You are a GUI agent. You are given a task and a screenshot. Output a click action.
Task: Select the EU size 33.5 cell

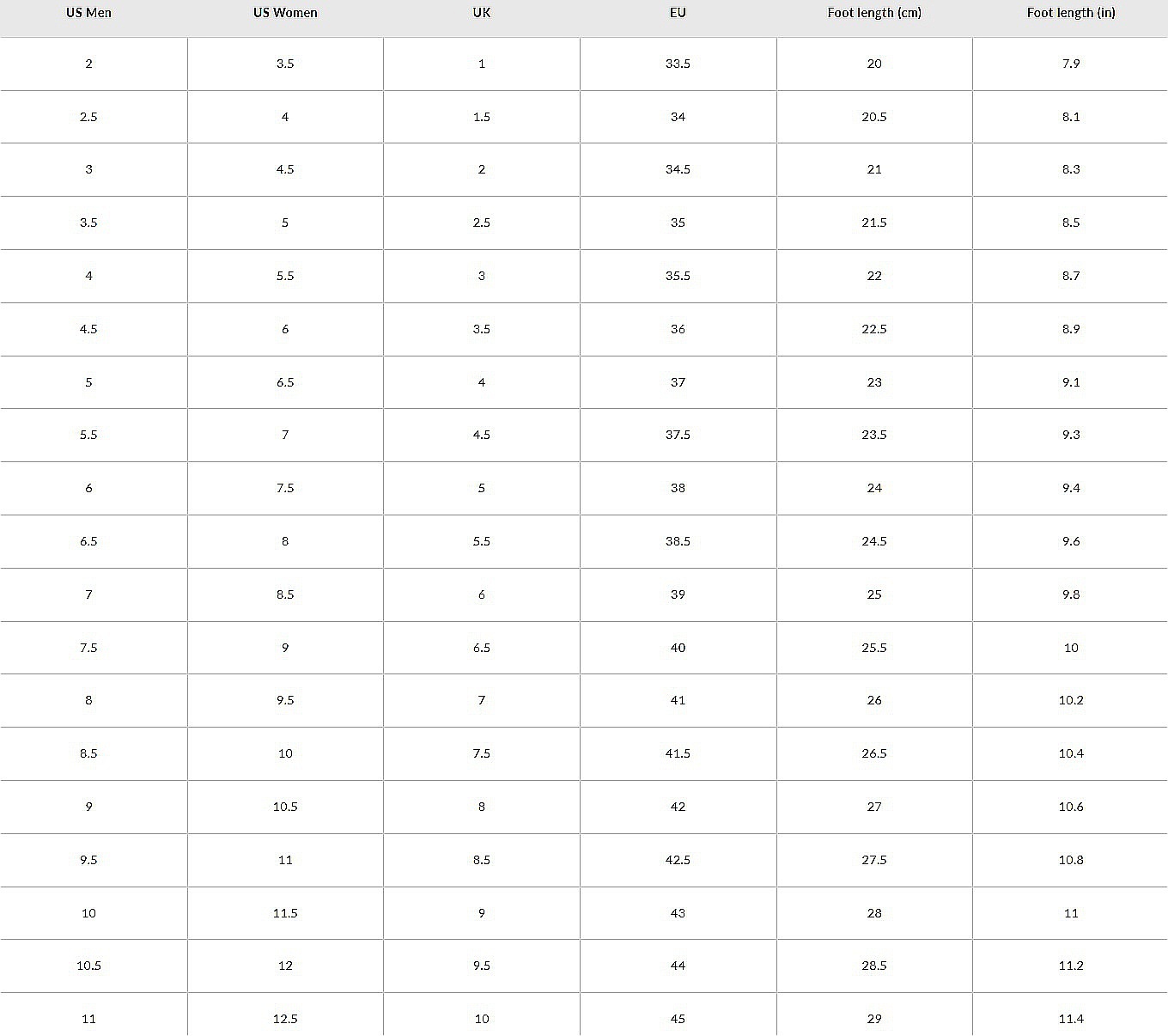click(678, 64)
